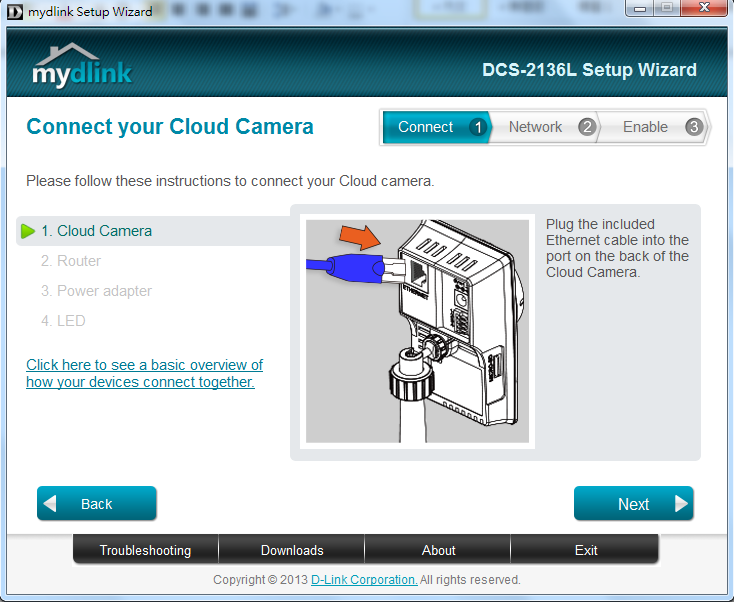Select 4. LED instruction step
The height and width of the screenshot is (602, 734).
[63, 321]
